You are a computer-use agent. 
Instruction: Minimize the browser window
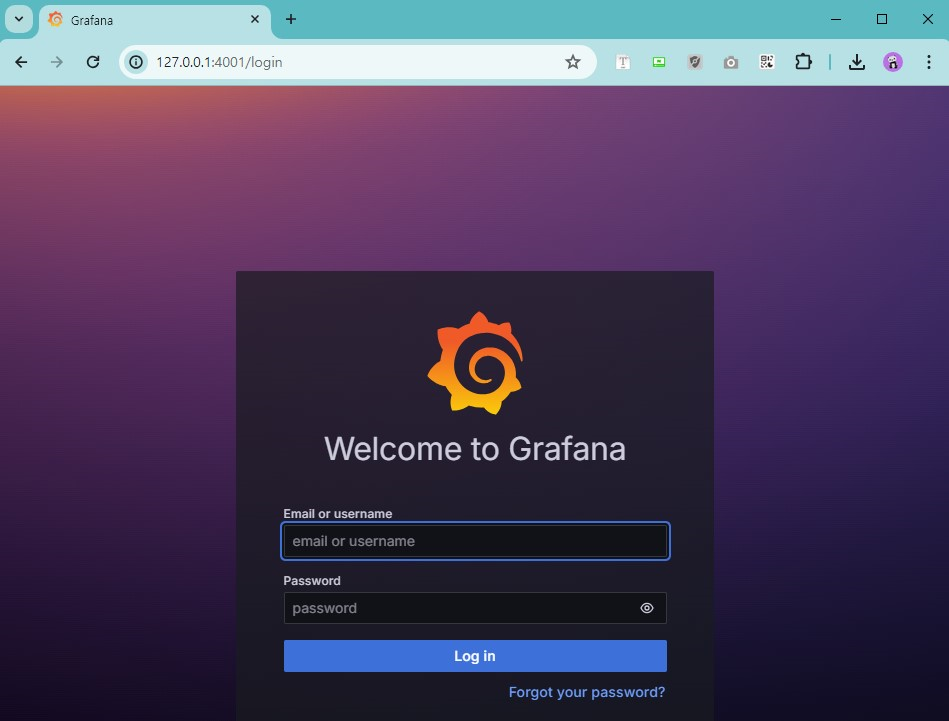tap(836, 19)
